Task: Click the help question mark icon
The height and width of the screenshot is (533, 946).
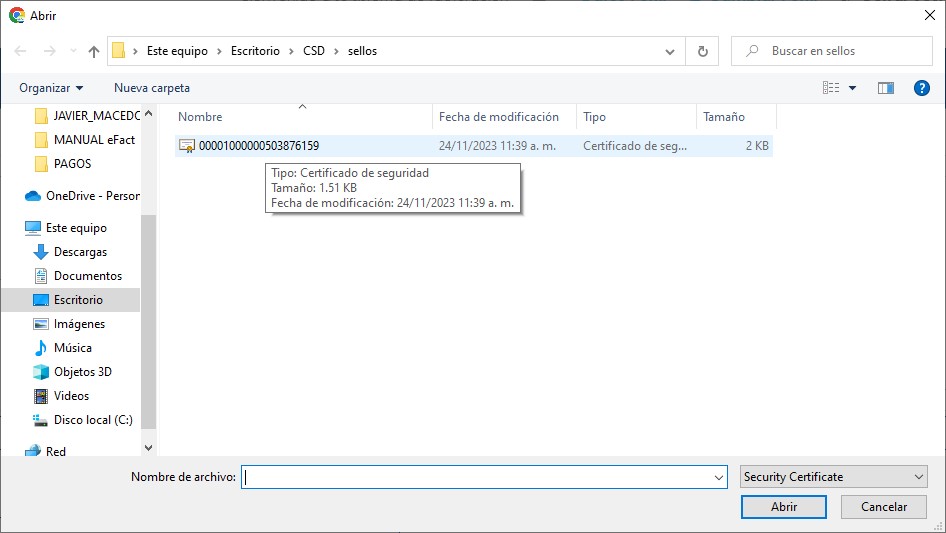Action: pos(922,88)
